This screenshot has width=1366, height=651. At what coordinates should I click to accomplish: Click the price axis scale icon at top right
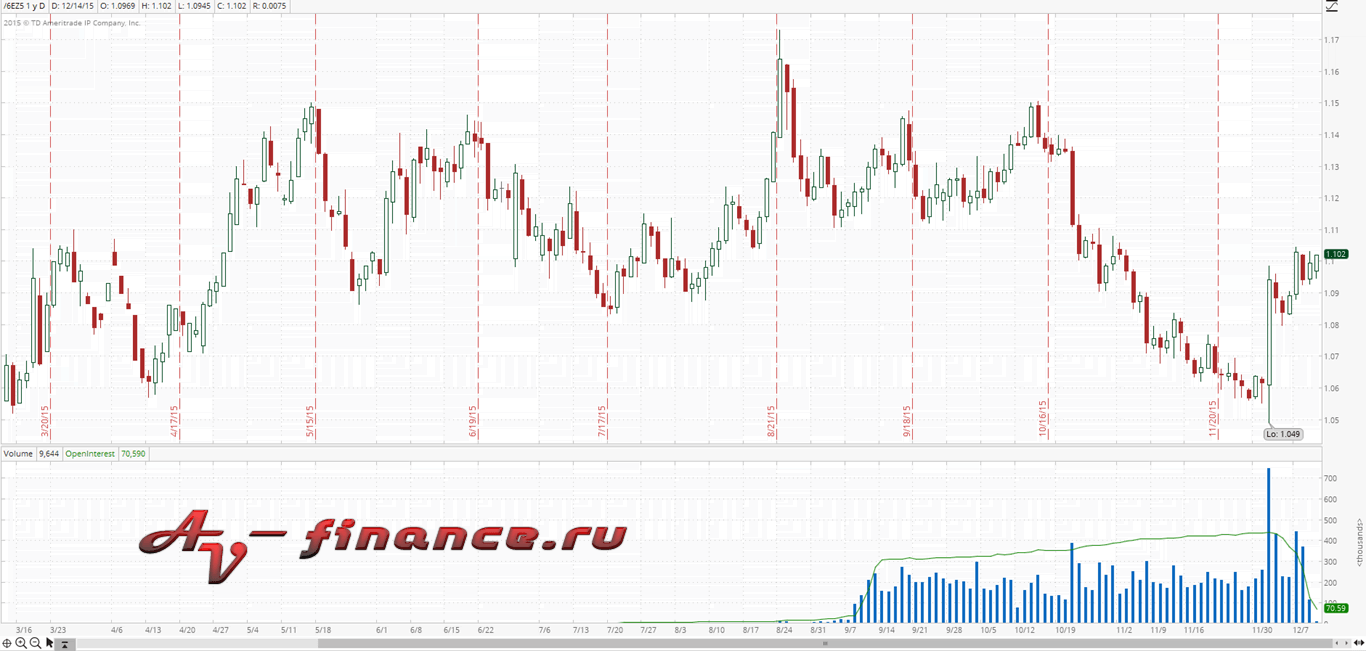pyautogui.click(x=1331, y=6)
